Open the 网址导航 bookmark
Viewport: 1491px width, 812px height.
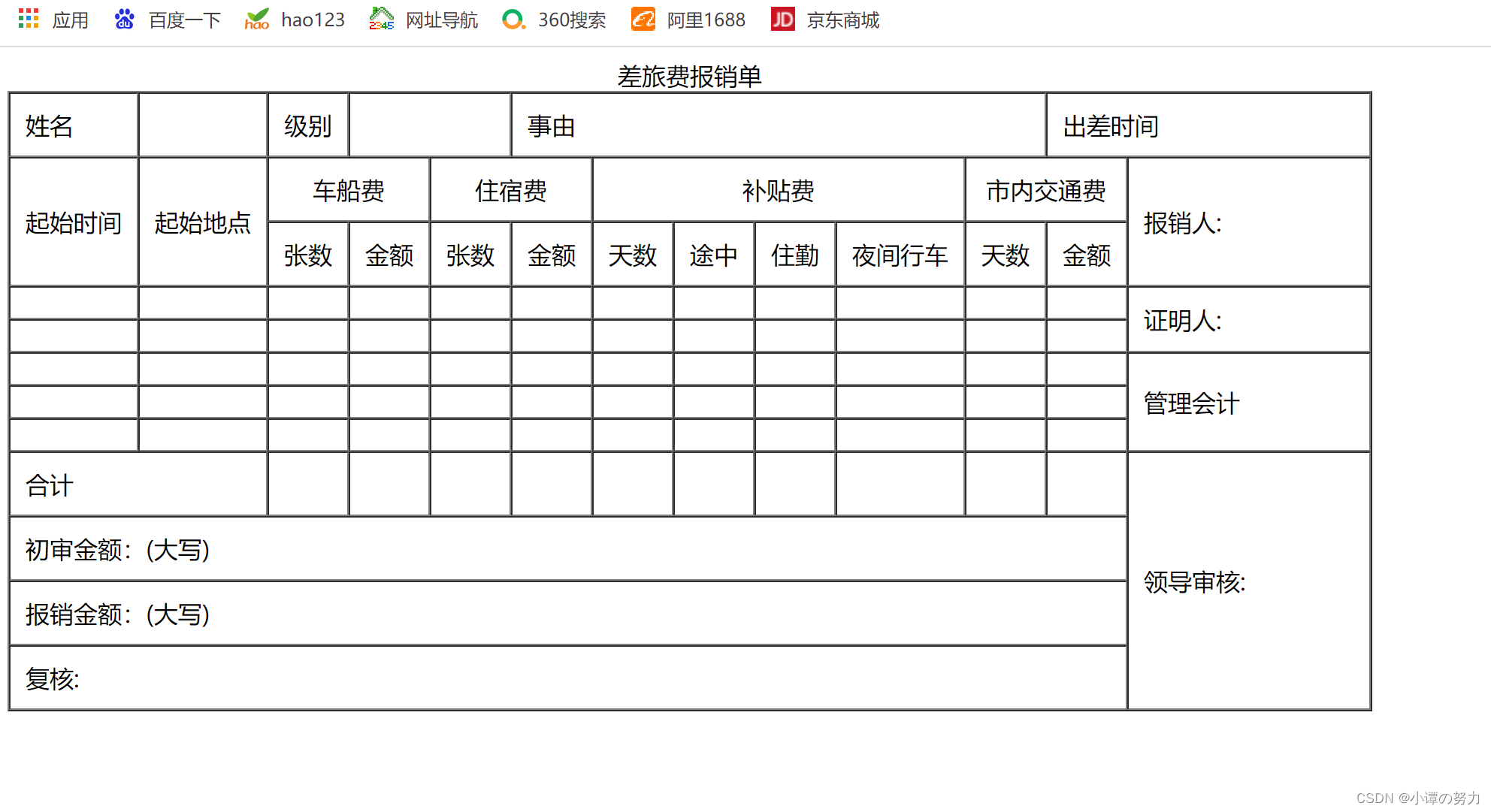[442, 20]
